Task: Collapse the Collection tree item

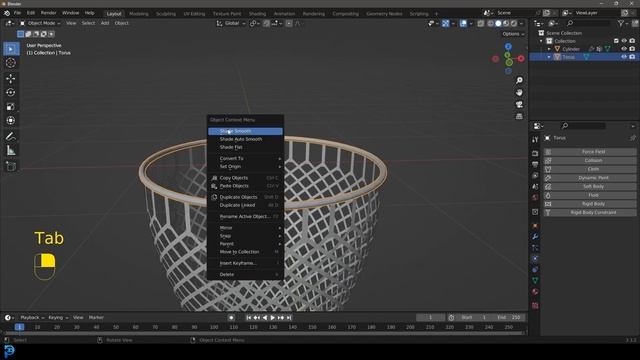Action: 541,41
